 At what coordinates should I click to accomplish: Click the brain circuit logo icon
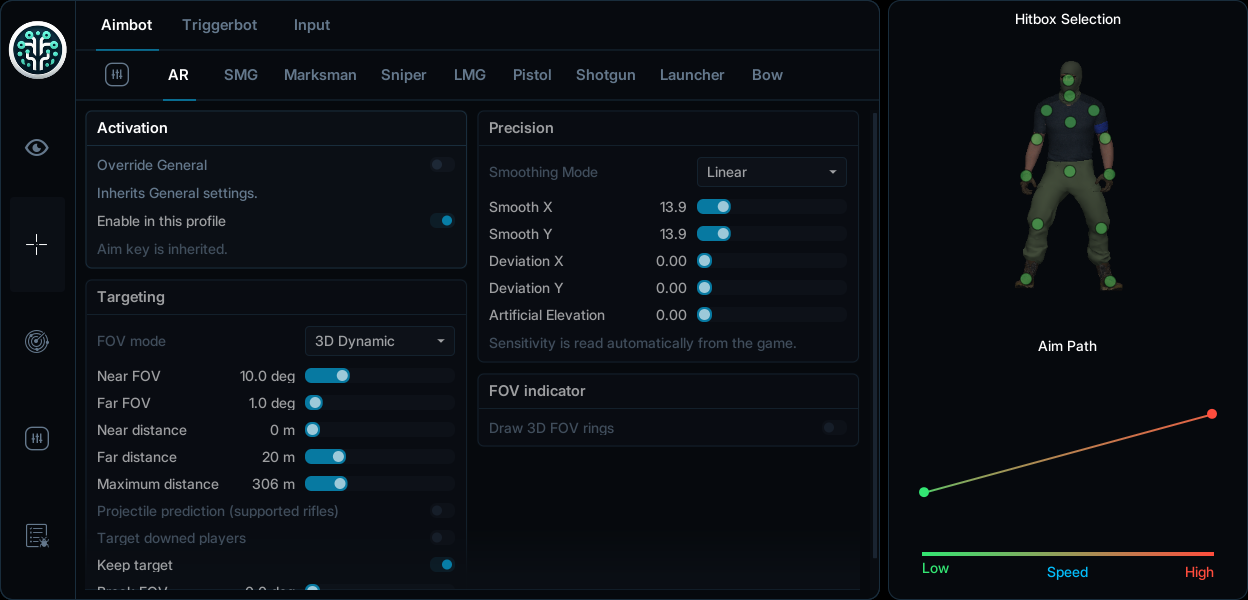(x=38, y=50)
